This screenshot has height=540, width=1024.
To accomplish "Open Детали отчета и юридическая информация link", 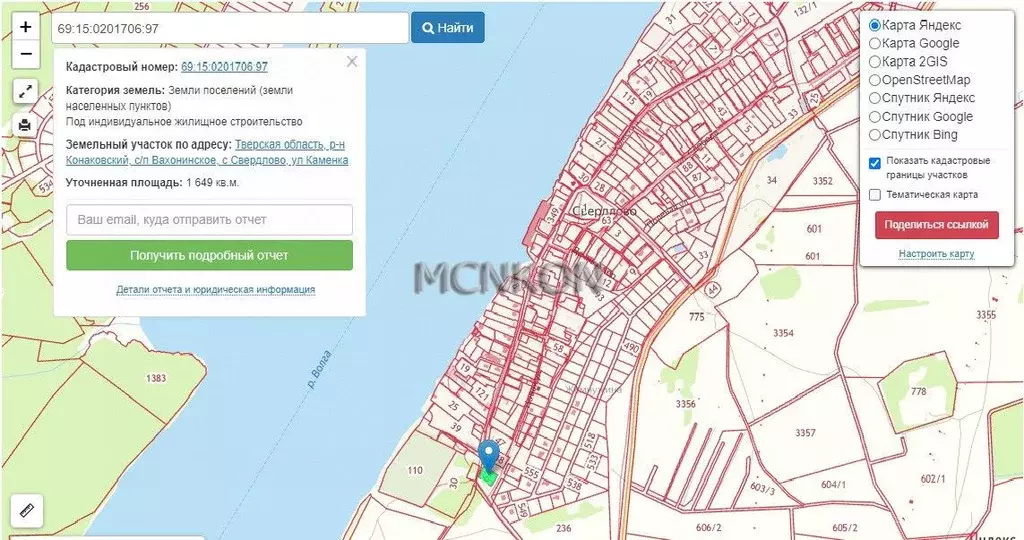I will coord(216,289).
